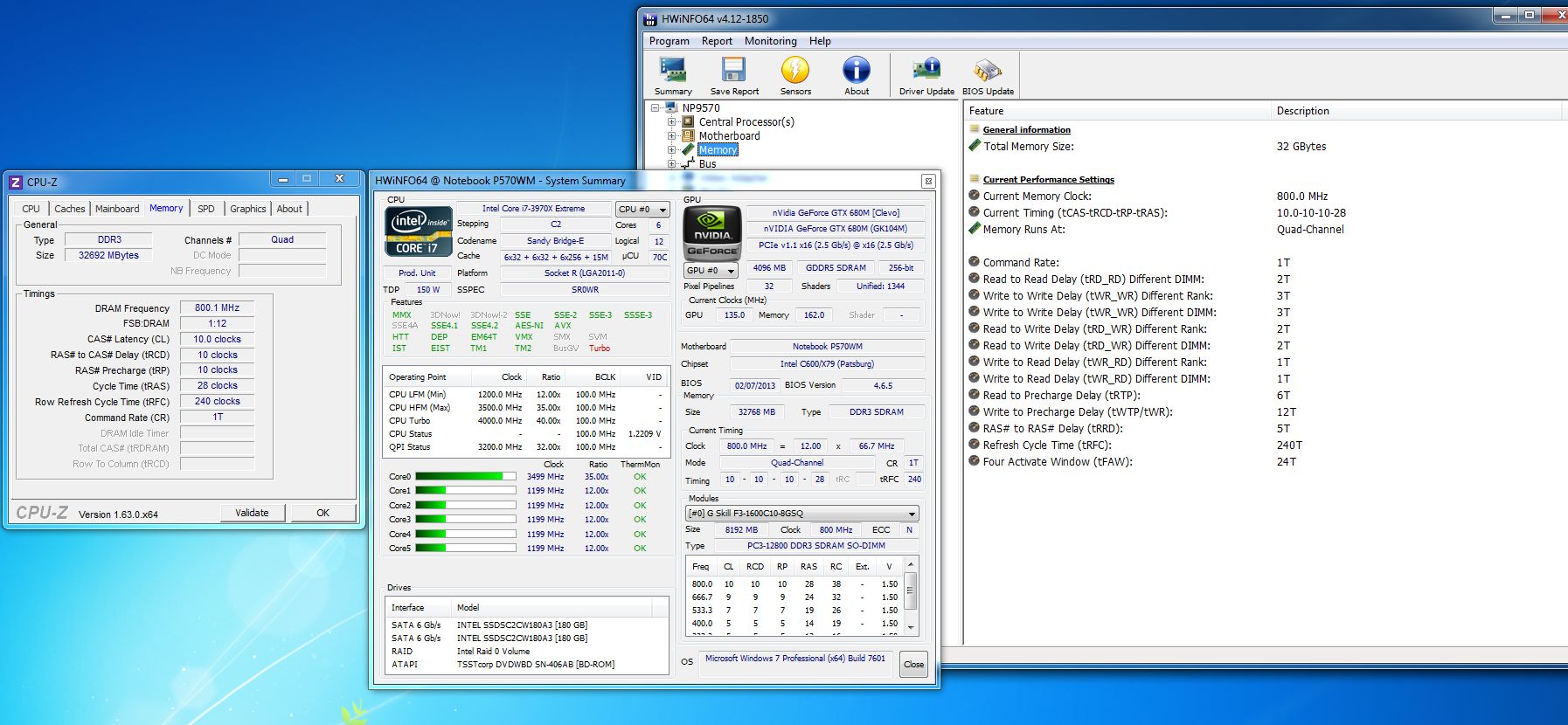The height and width of the screenshot is (725, 1568).
Task: Switch to the Caches tab in CPU-Z
Action: pyautogui.click(x=70, y=209)
